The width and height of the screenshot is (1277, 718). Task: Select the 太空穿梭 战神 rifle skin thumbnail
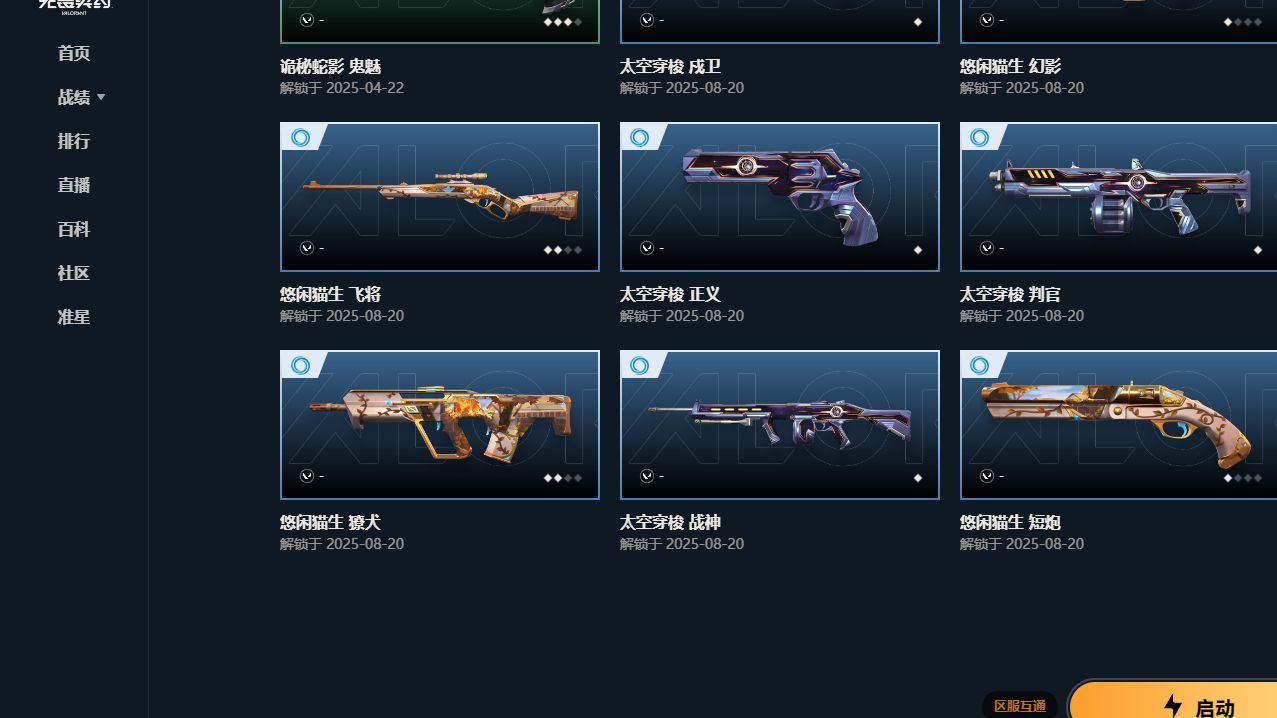click(780, 425)
